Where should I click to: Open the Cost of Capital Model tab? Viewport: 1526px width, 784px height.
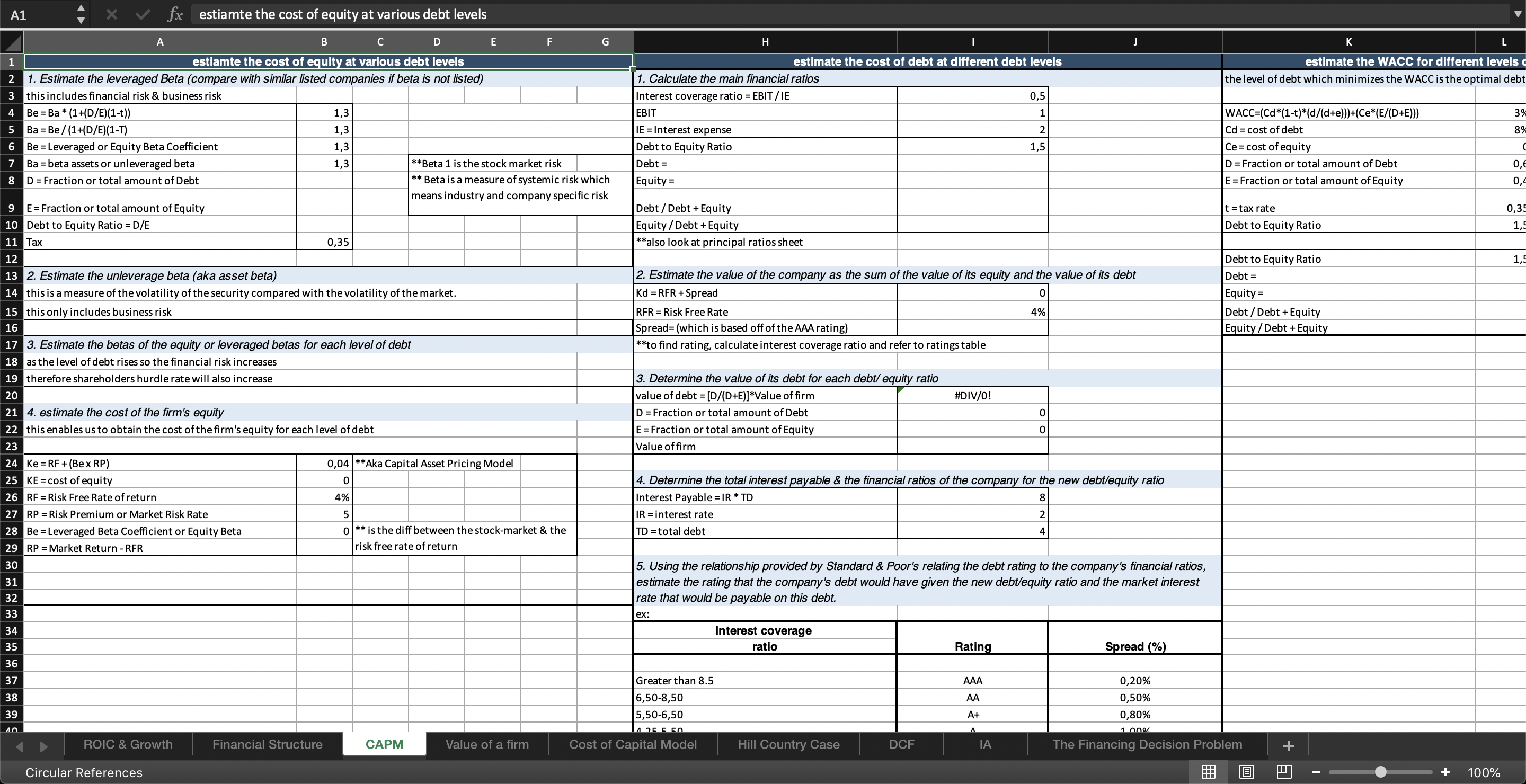(x=633, y=744)
